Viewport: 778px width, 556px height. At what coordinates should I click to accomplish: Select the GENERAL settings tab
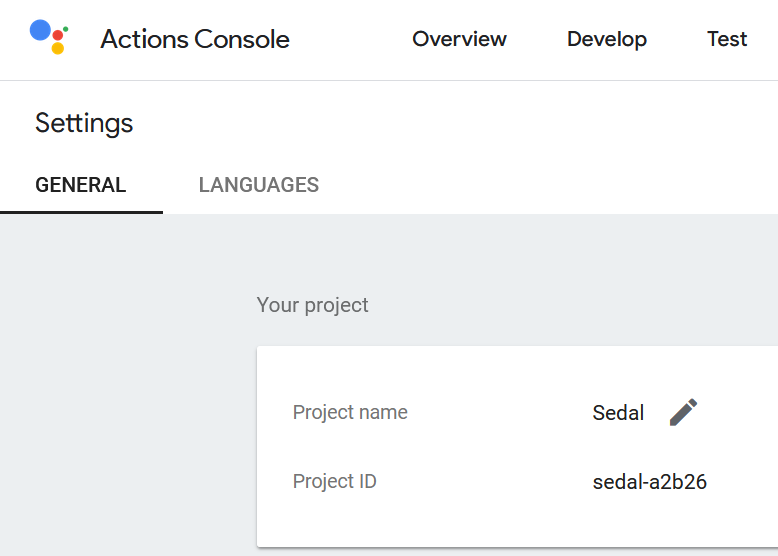coord(81,185)
